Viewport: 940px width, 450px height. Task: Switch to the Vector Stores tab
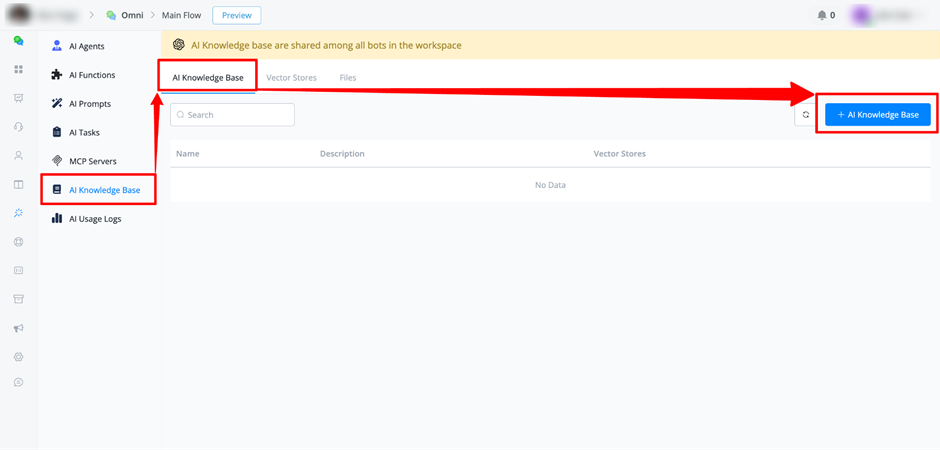[291, 78]
